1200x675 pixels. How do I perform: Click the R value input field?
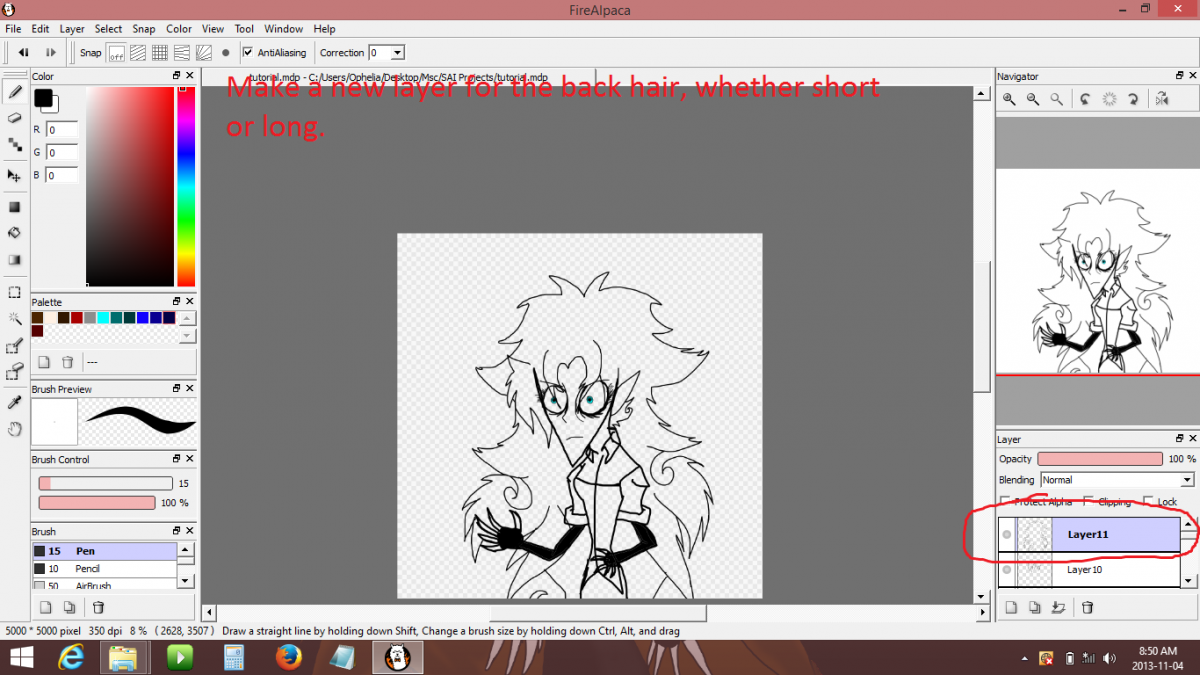[x=62, y=130]
